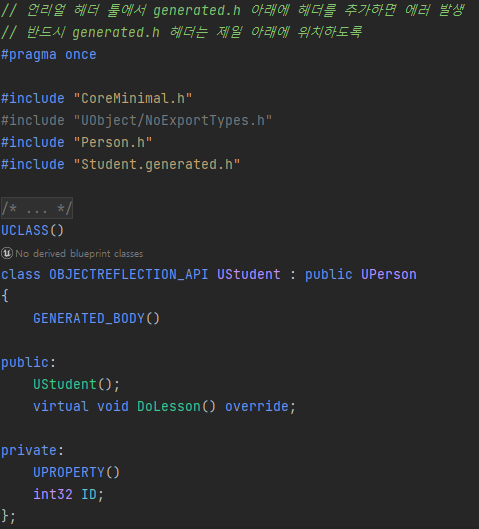Click the "Student.generated.h" include string
Viewport: 479px width, 529px height.
tap(157, 164)
